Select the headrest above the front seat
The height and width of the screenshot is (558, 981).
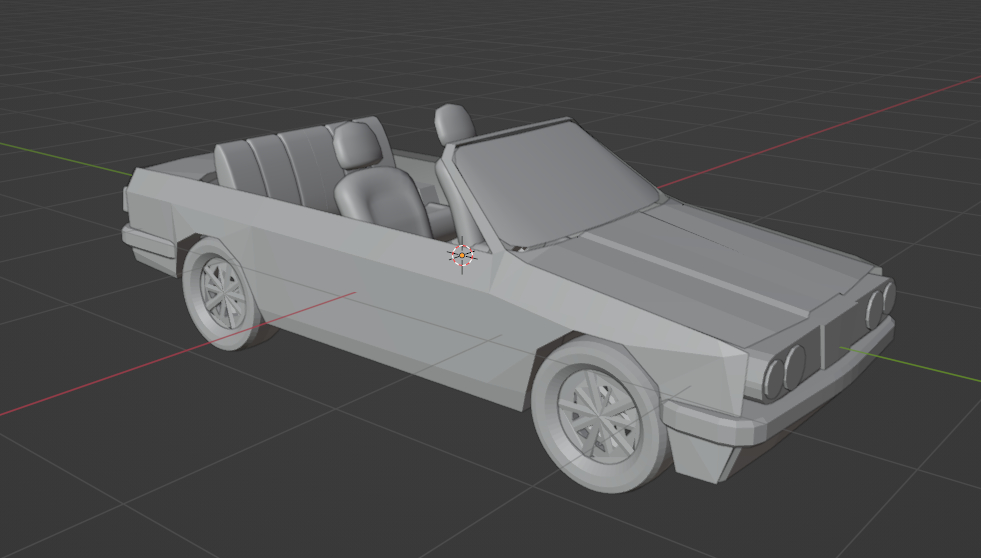coord(355,146)
